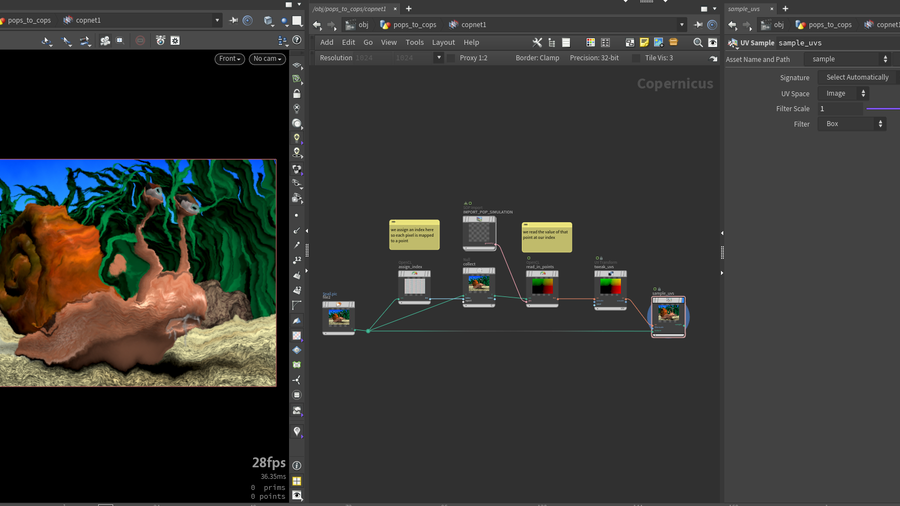
Task: Select the read_in_points node thumbnail
Action: pyautogui.click(x=542, y=287)
